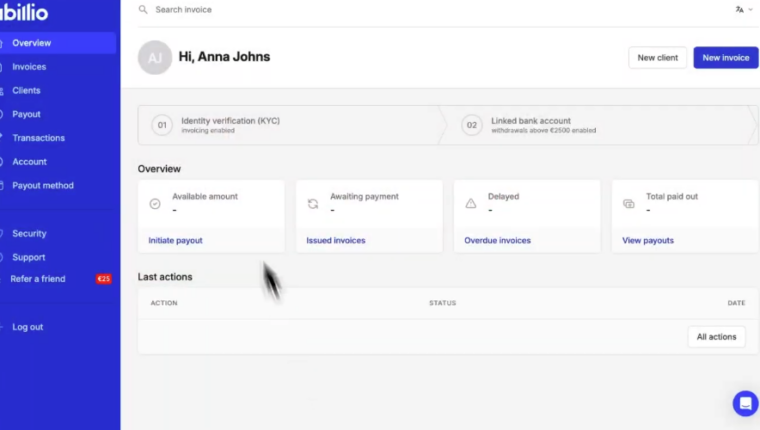Viewport: 760px width, 430px height.
Task: Open the Invoices menu item
Action: click(x=29, y=67)
